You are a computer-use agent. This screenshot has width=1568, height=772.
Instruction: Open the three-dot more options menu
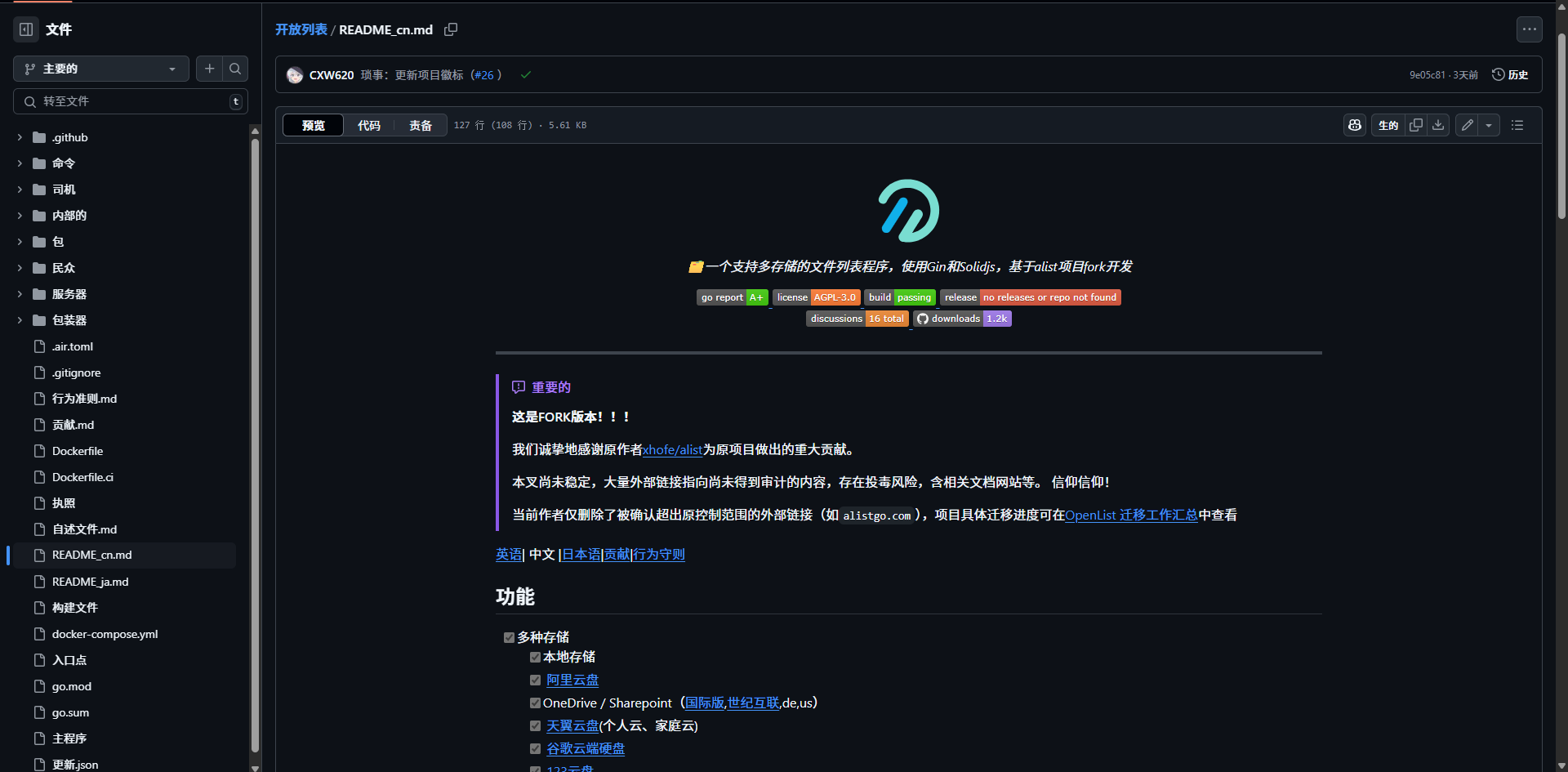point(1530,29)
